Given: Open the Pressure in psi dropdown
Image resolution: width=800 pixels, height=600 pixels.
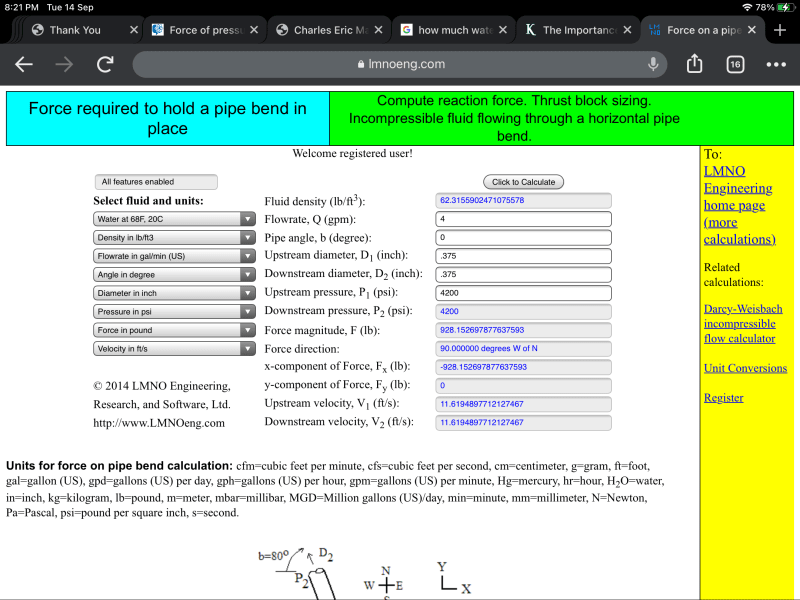Looking at the screenshot, I should point(174,311).
